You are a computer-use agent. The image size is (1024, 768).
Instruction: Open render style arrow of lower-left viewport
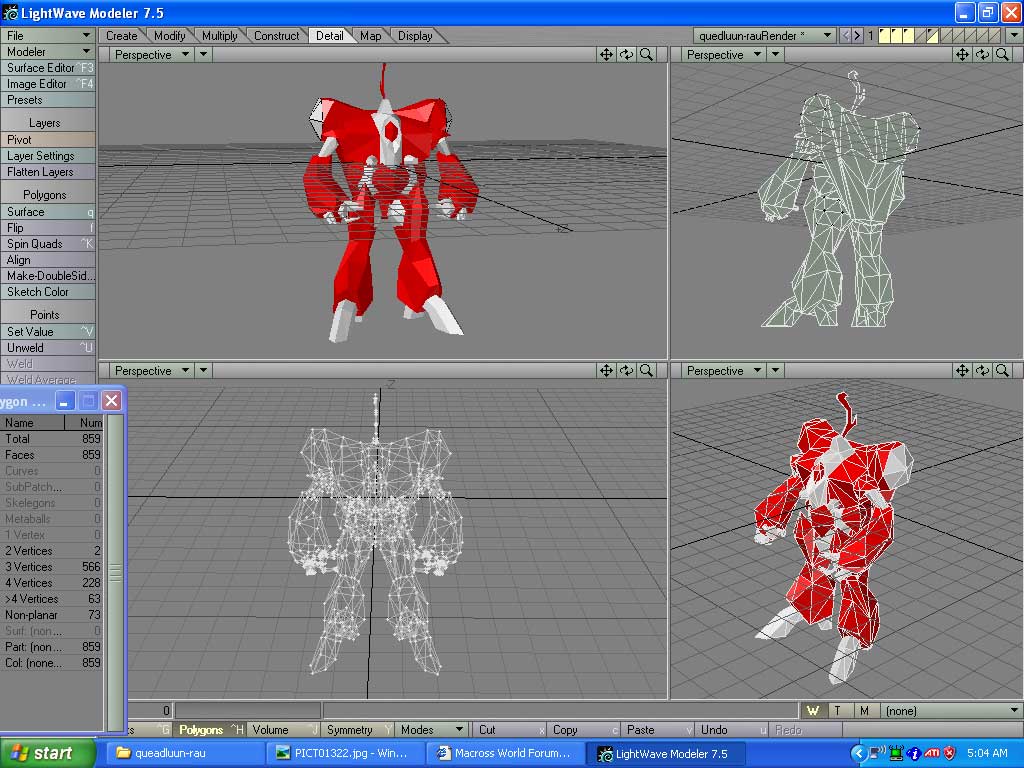[204, 371]
